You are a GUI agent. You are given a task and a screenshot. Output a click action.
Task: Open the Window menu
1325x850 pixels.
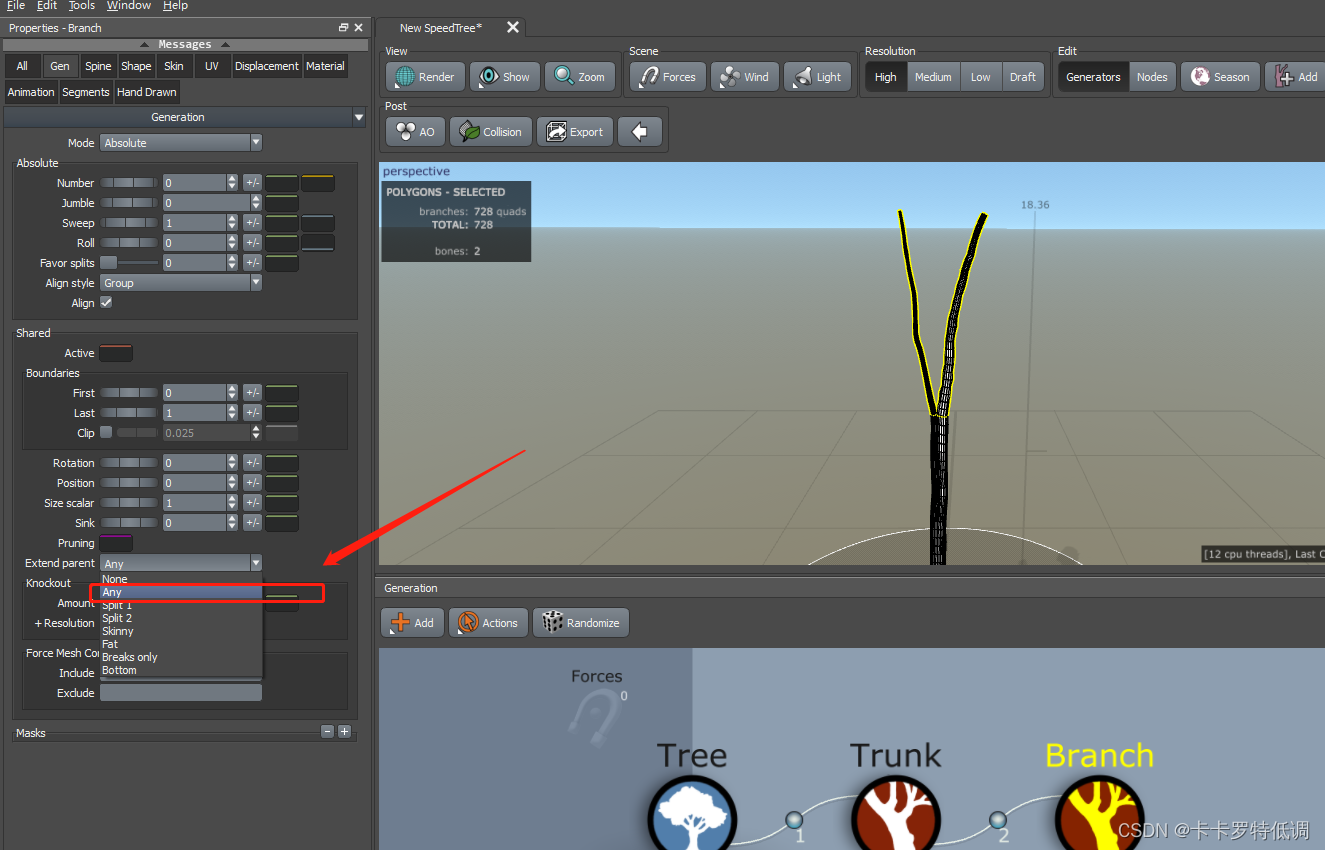pyautogui.click(x=129, y=5)
